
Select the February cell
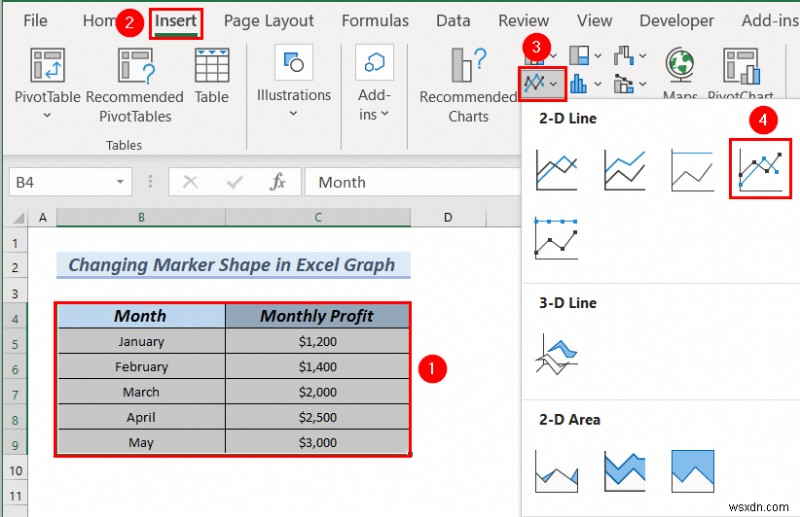(x=141, y=366)
